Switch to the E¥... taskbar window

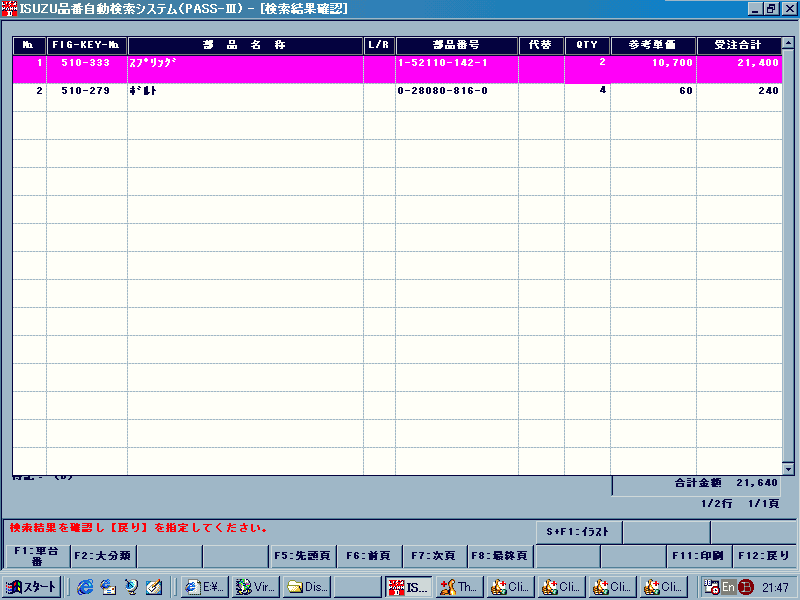[205, 587]
